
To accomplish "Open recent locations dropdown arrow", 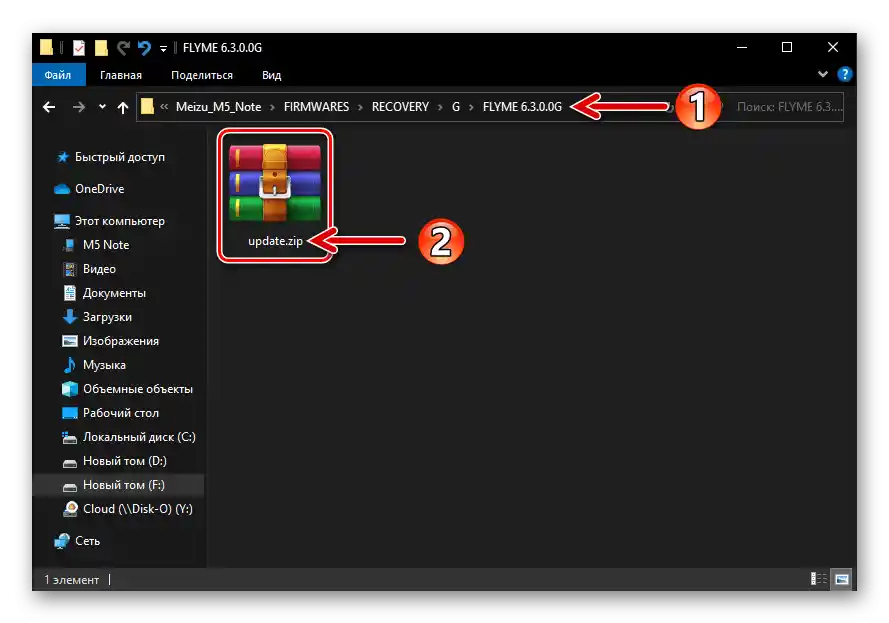I will pyautogui.click(x=102, y=107).
